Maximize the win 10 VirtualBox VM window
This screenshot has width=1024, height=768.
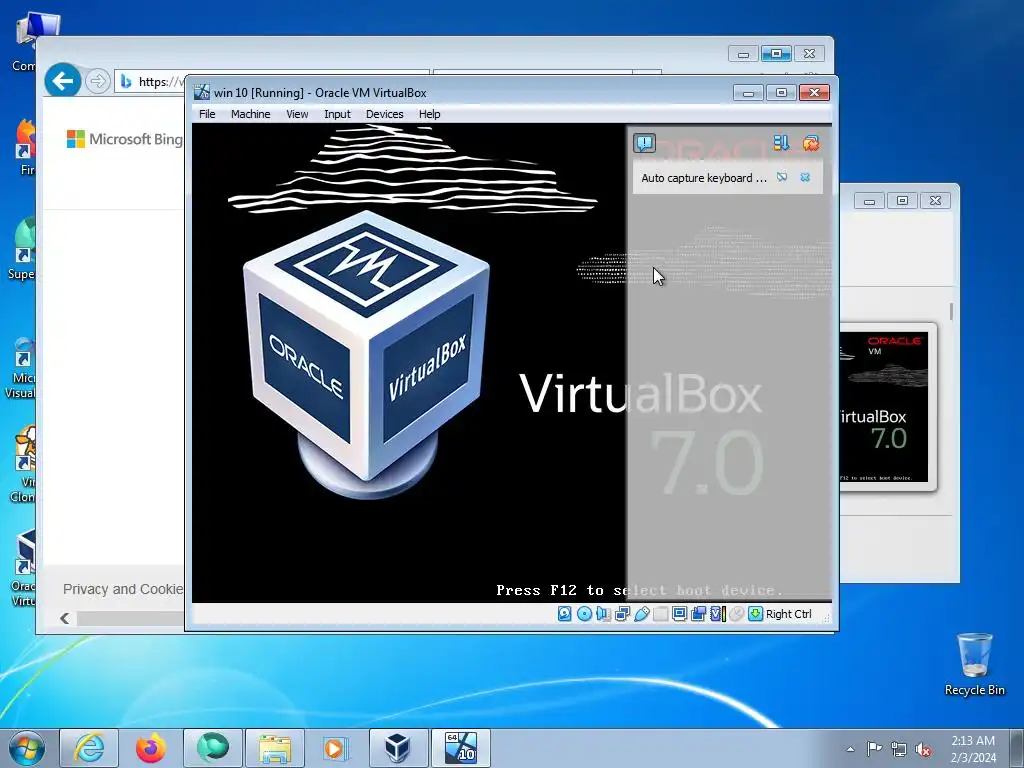(781, 93)
